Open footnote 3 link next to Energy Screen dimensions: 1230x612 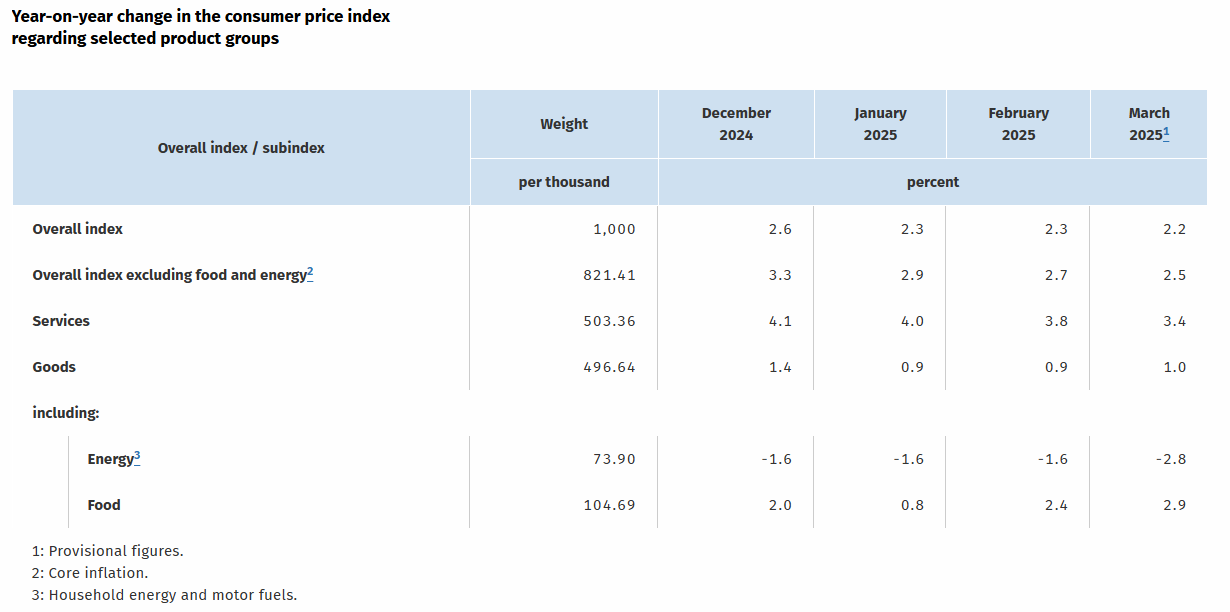[x=137, y=455]
